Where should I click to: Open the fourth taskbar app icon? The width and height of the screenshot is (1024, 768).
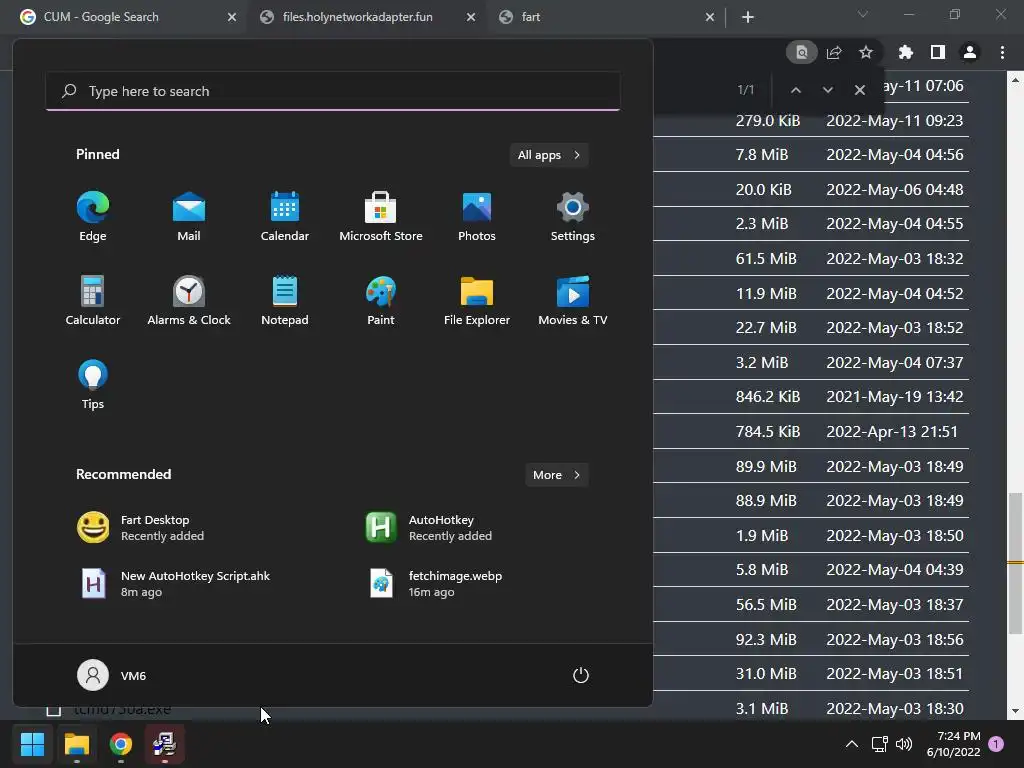click(165, 743)
